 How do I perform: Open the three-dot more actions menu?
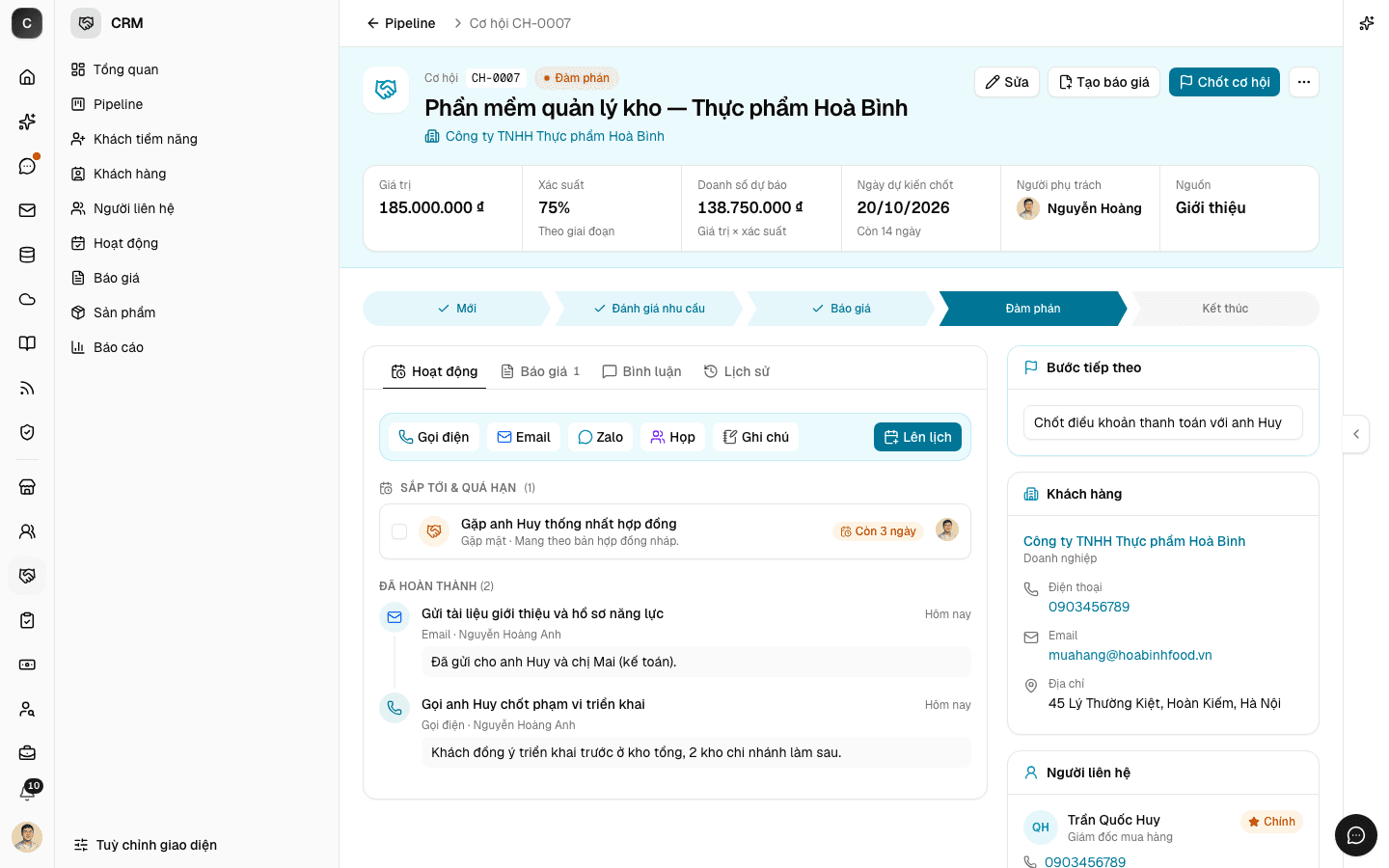click(1304, 82)
